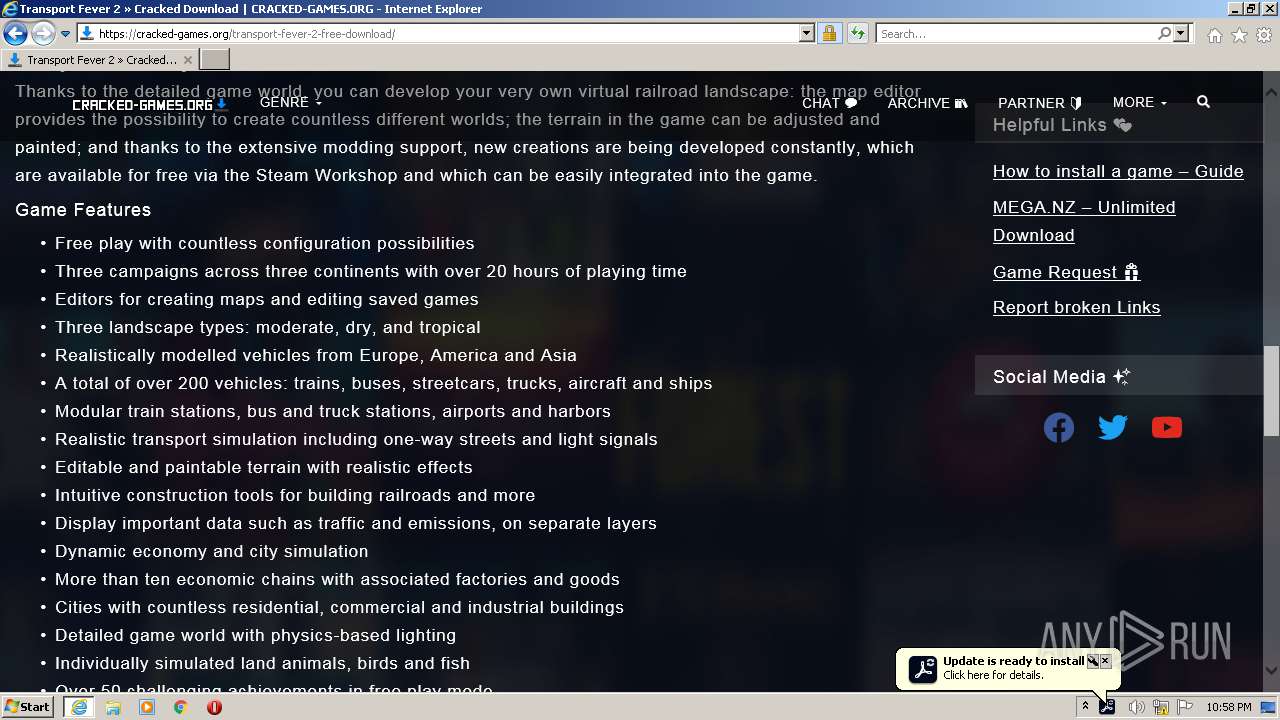This screenshot has width=1280, height=720.
Task: Click the Helpful Links heading
Action: pos(1062,125)
